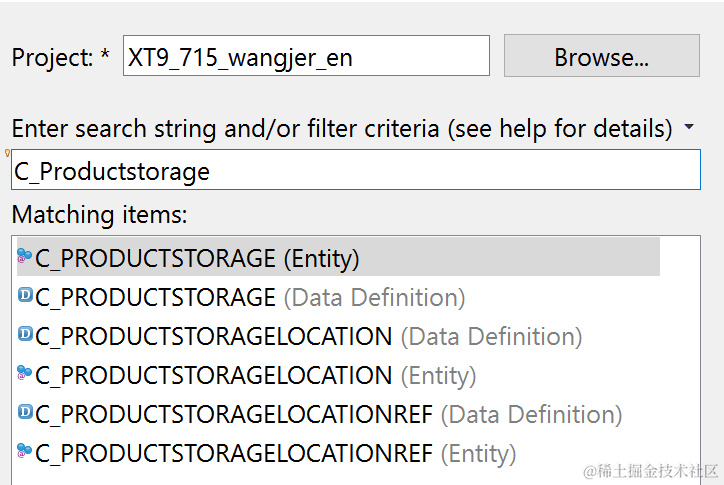The image size is (724, 485).
Task: Choose the C_PRODUCTSTORAGELOCATIONREF (Entity) item
Action: point(275,453)
